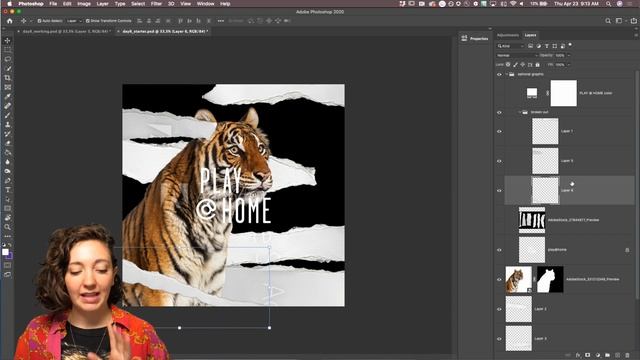Open the Filter menu
Viewport: 640px width, 360px height.
(156, 4)
